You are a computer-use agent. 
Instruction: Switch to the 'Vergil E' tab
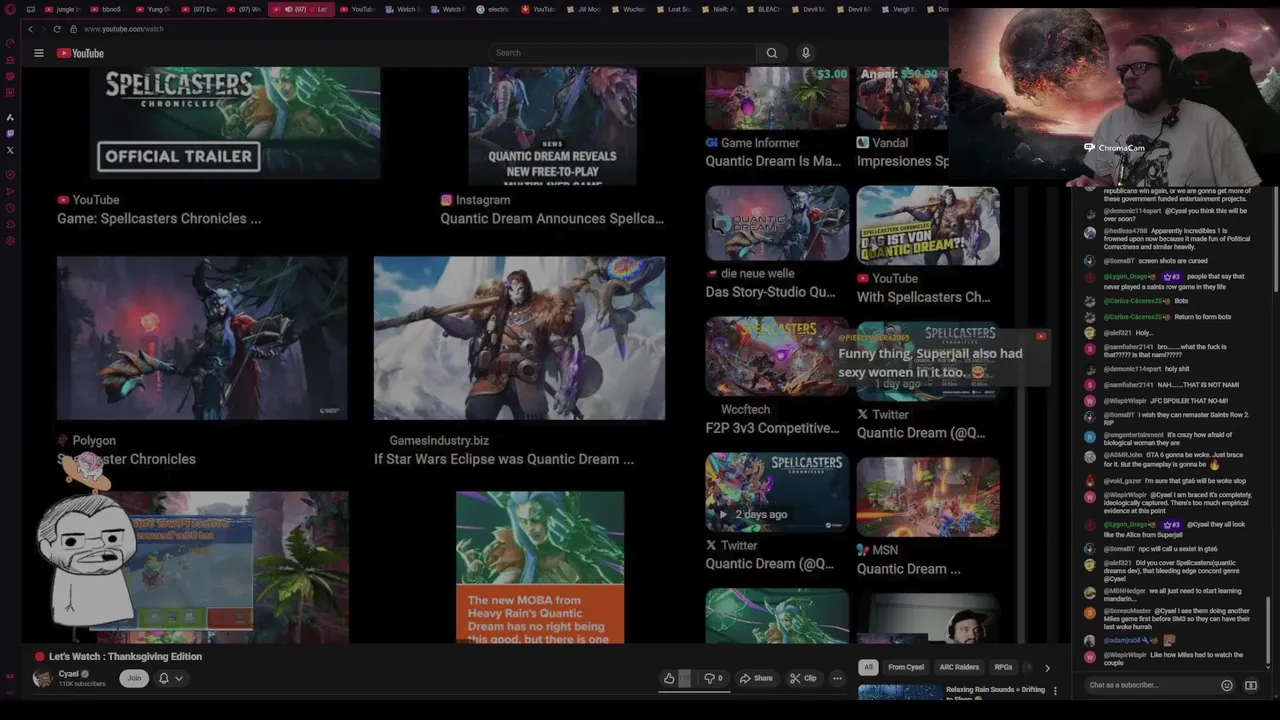[x=898, y=9]
